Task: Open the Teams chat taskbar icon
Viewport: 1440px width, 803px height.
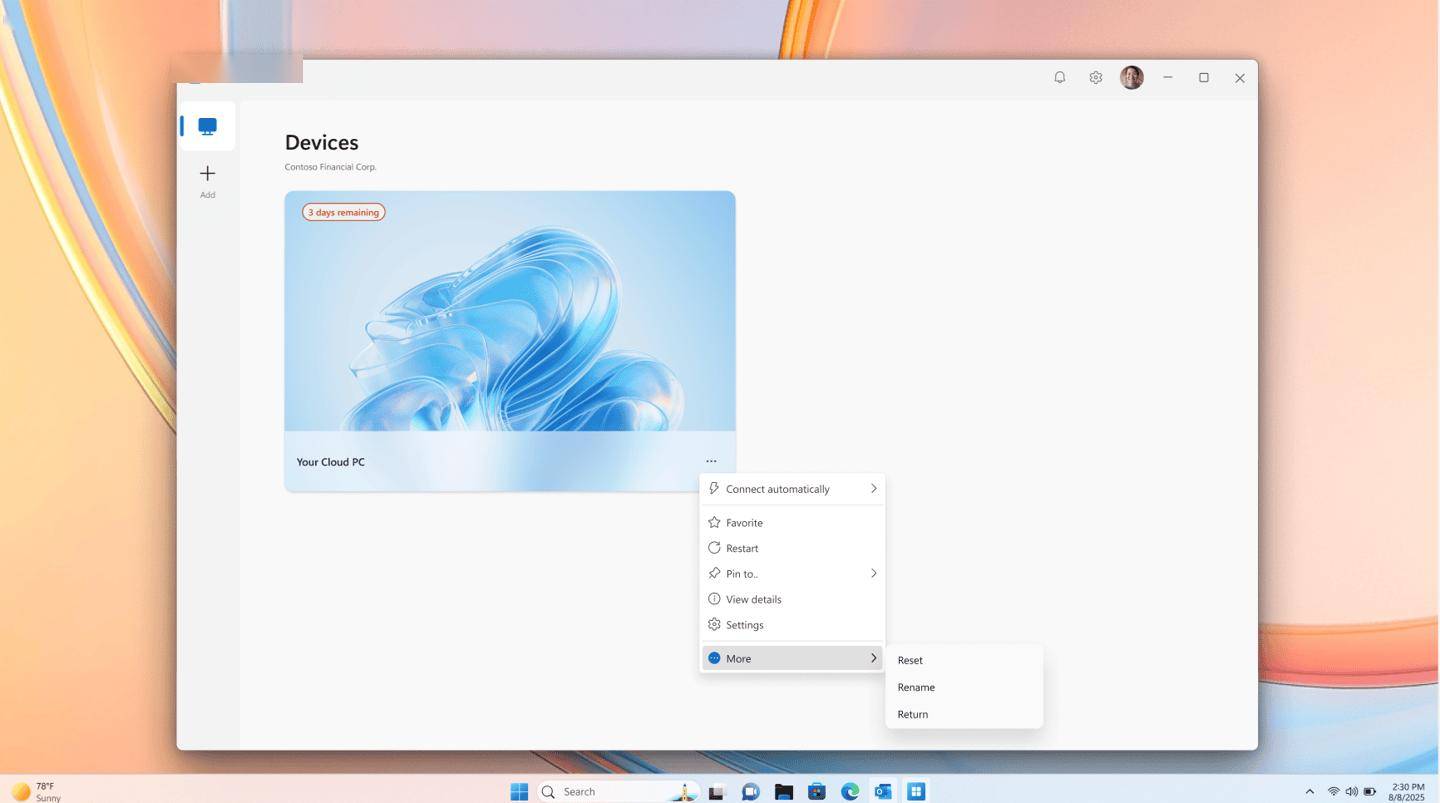Action: point(750,791)
